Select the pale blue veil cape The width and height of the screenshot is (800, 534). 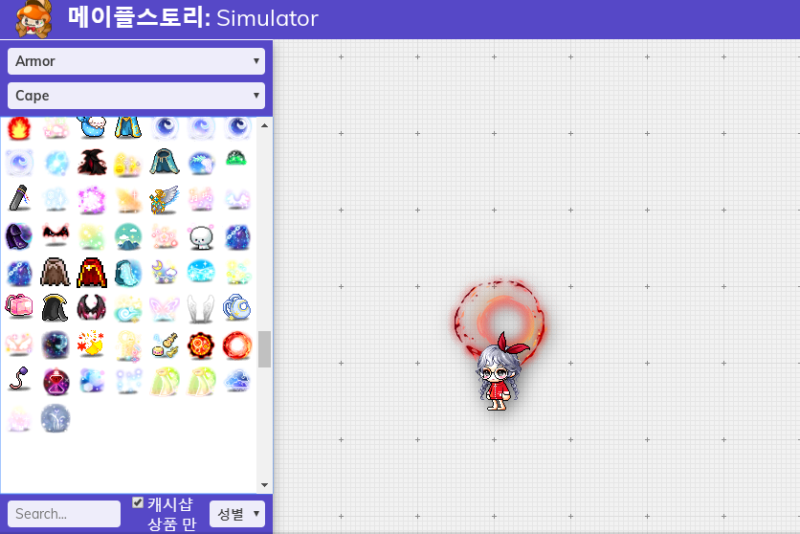coord(128,272)
